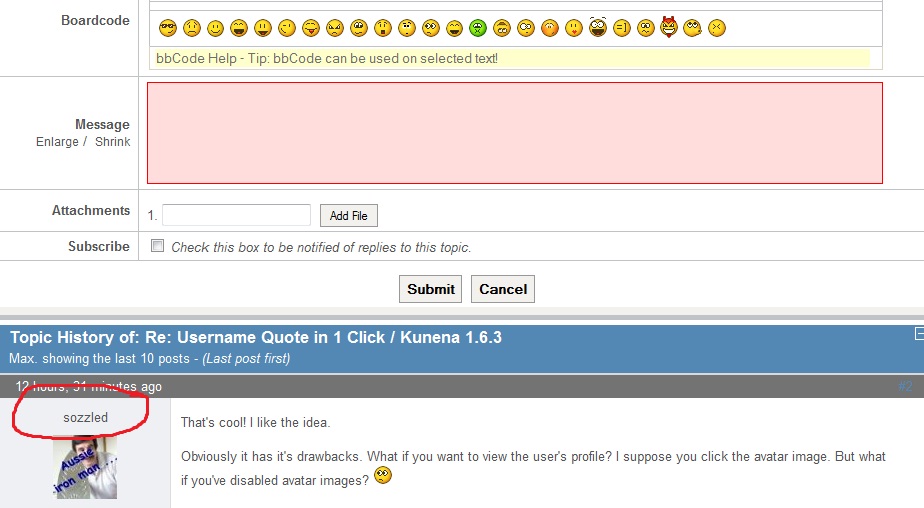Image resolution: width=924 pixels, height=508 pixels.
Task: Open sozzled's avatar image
Action: pyautogui.click(x=85, y=467)
